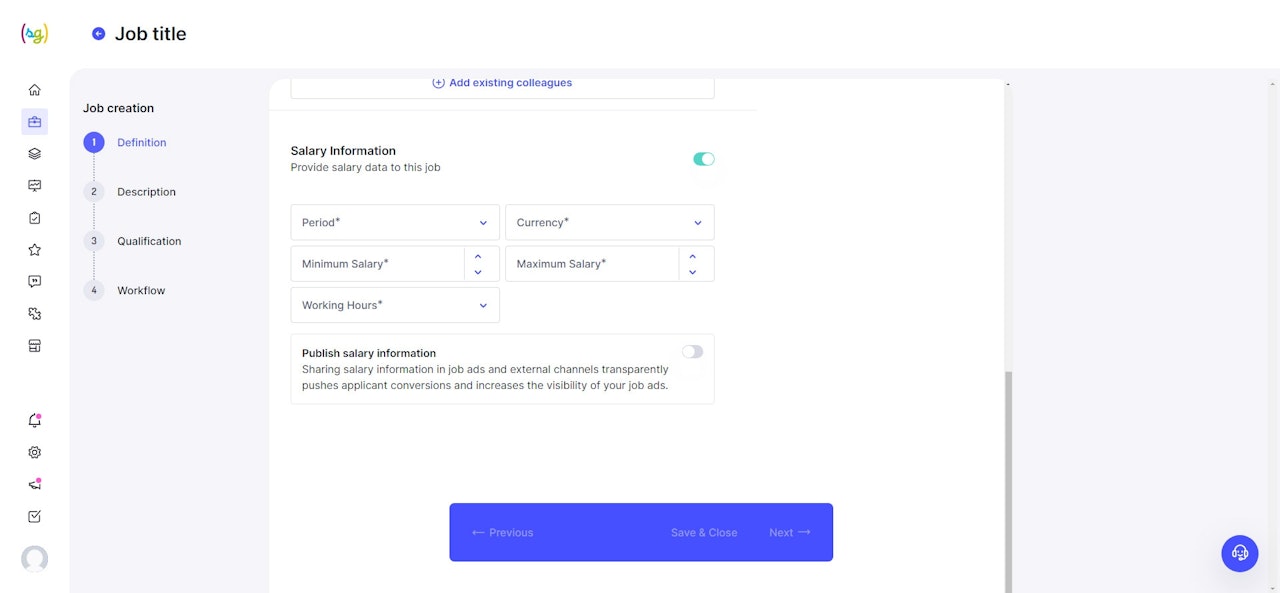The height and width of the screenshot is (593, 1280).
Task: Open the Currency dropdown
Action: [610, 223]
